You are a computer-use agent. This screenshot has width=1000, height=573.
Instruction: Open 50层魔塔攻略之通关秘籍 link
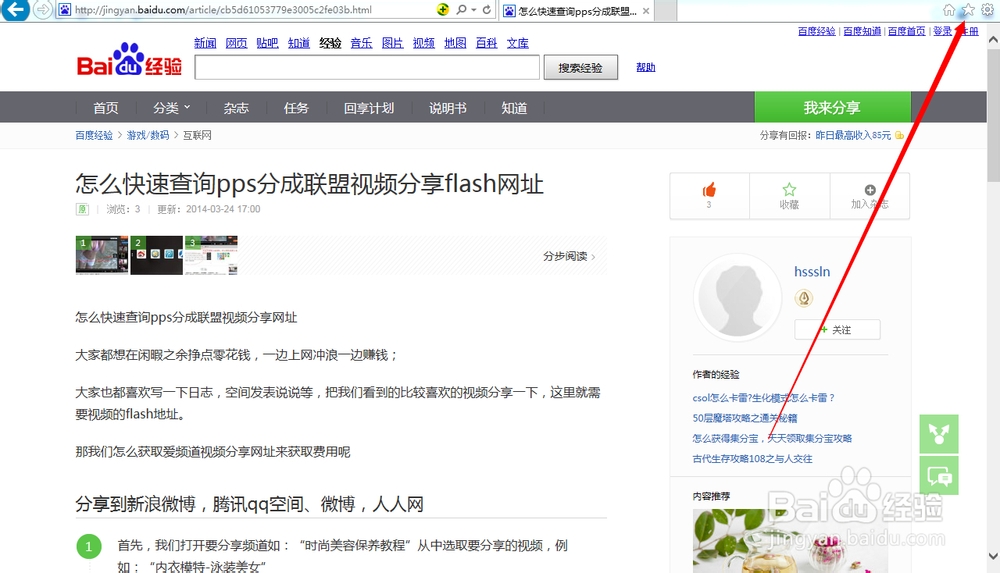click(745, 418)
